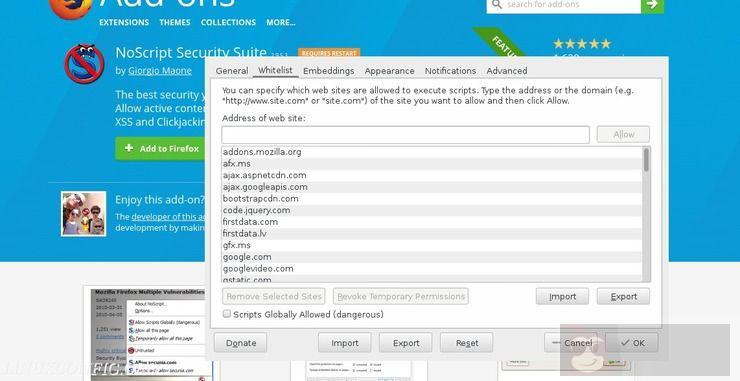This screenshot has width=740, height=381.
Task: Click the Requires Restart badge
Action: pyautogui.click(x=329, y=53)
